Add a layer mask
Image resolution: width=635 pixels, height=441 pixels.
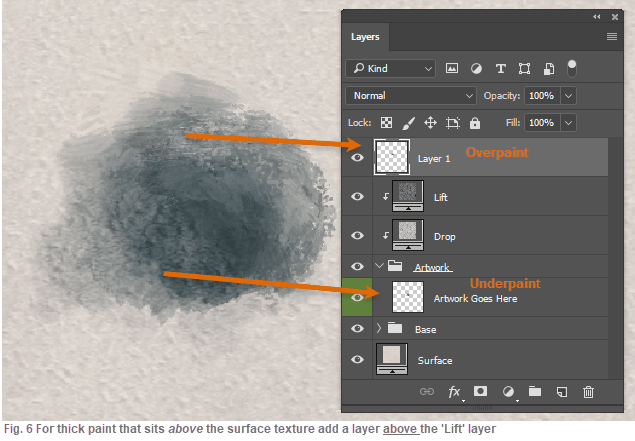481,392
